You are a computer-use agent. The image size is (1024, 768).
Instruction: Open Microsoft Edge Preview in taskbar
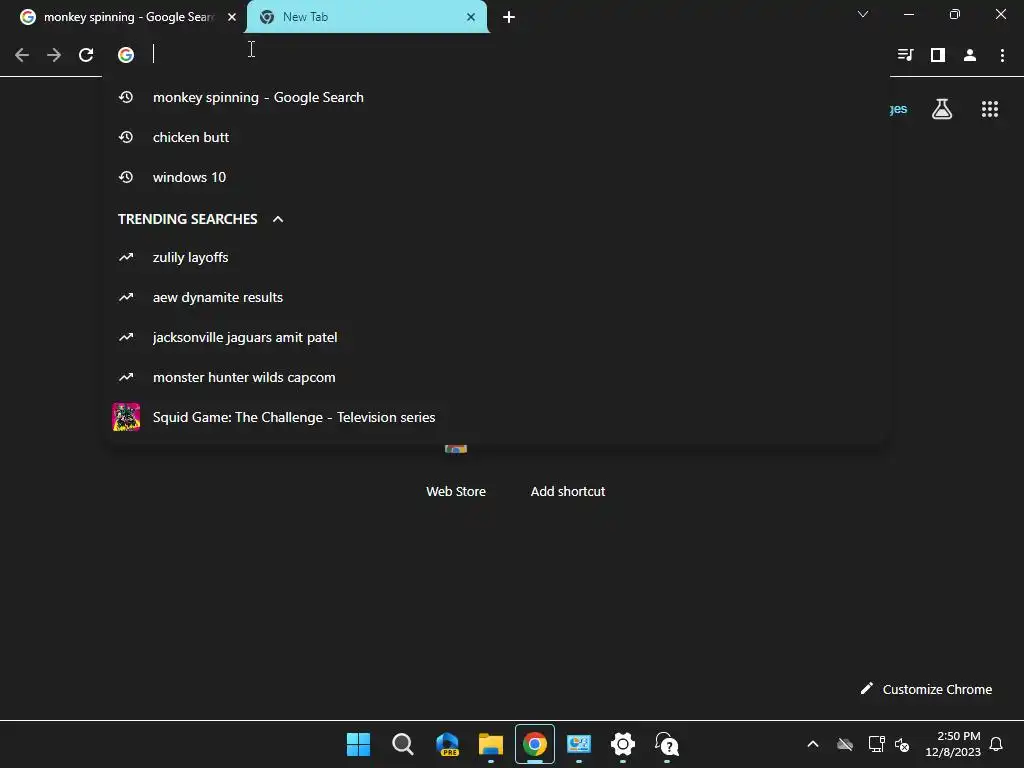coord(447,744)
